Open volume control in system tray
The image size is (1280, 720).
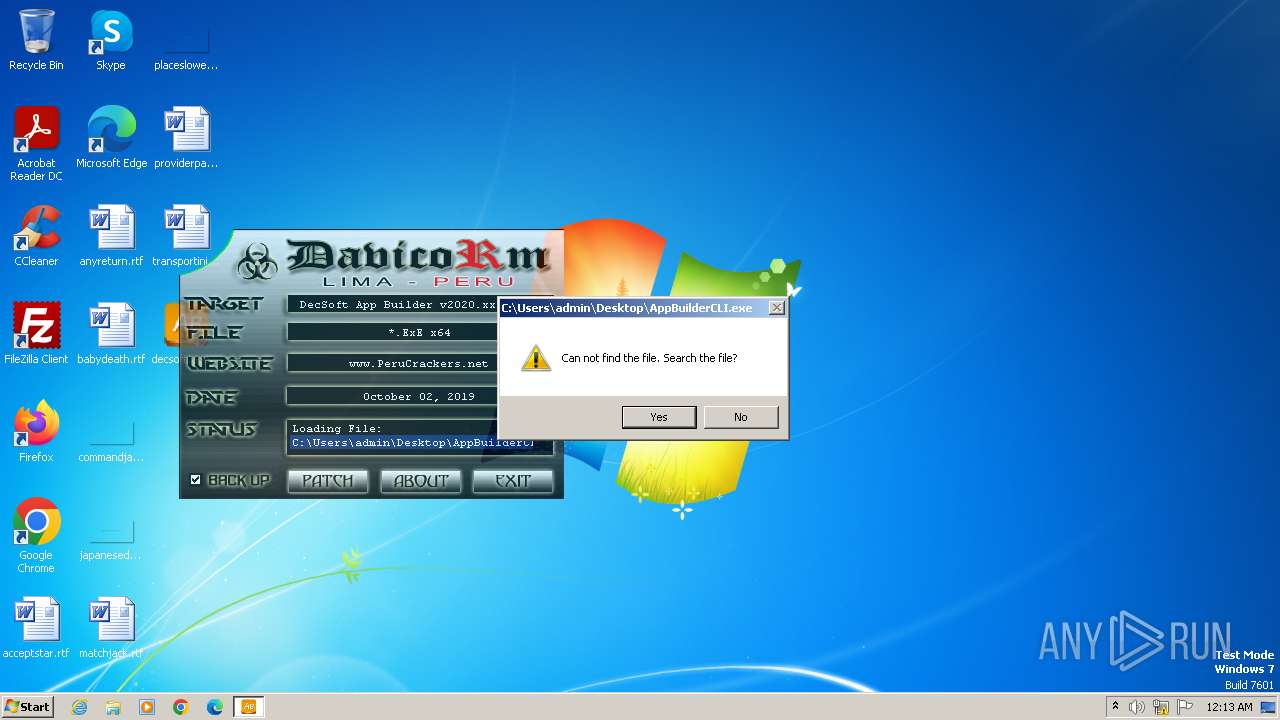1137,707
